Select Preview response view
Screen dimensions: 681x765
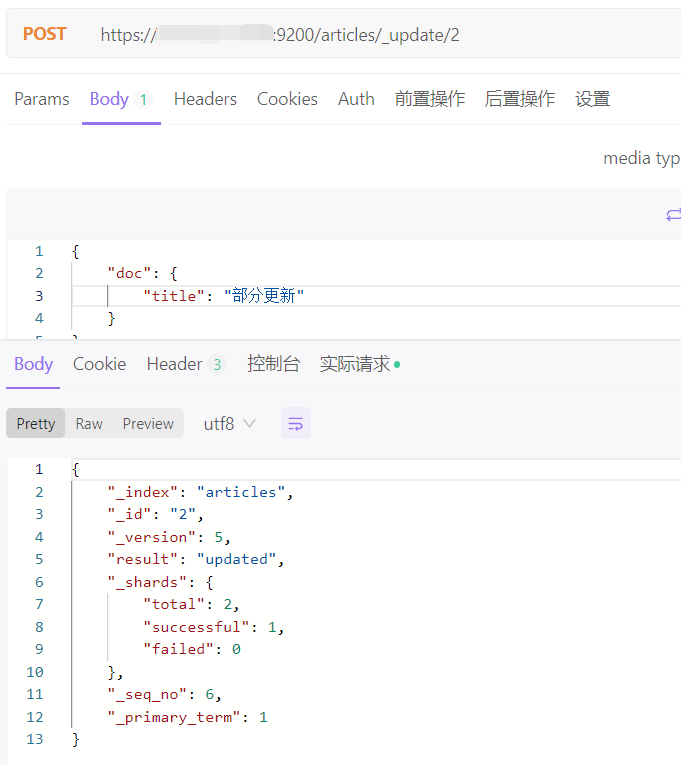[x=148, y=423]
